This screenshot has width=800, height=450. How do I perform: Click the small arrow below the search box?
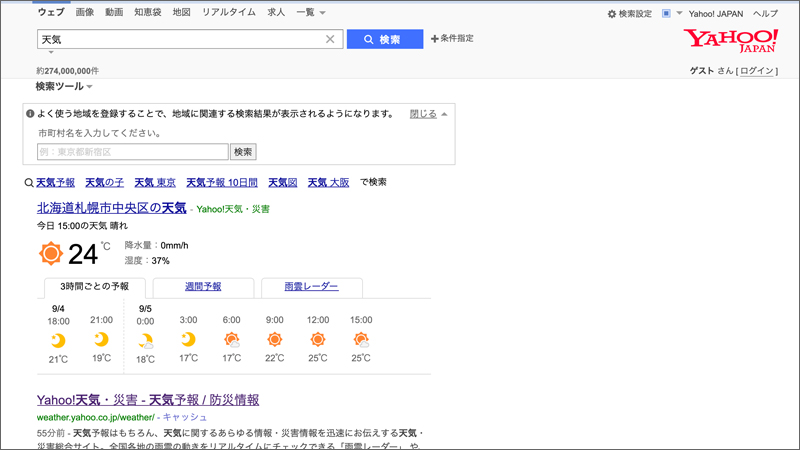pos(51,52)
